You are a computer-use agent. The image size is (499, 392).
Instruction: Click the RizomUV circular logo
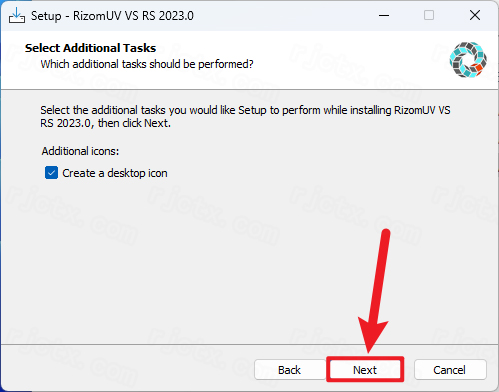468,60
